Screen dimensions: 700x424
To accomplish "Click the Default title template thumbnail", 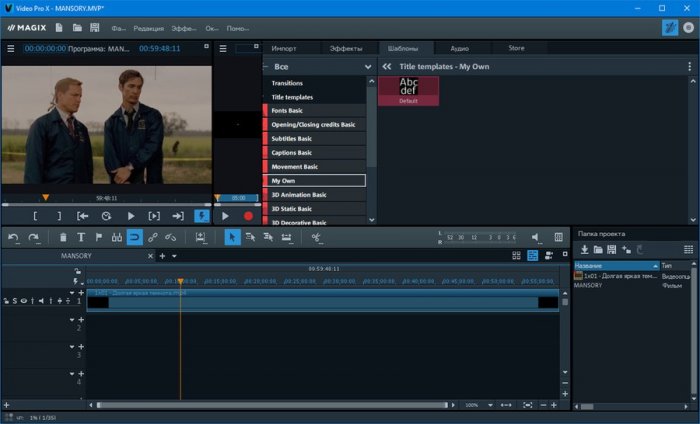I will (x=408, y=90).
